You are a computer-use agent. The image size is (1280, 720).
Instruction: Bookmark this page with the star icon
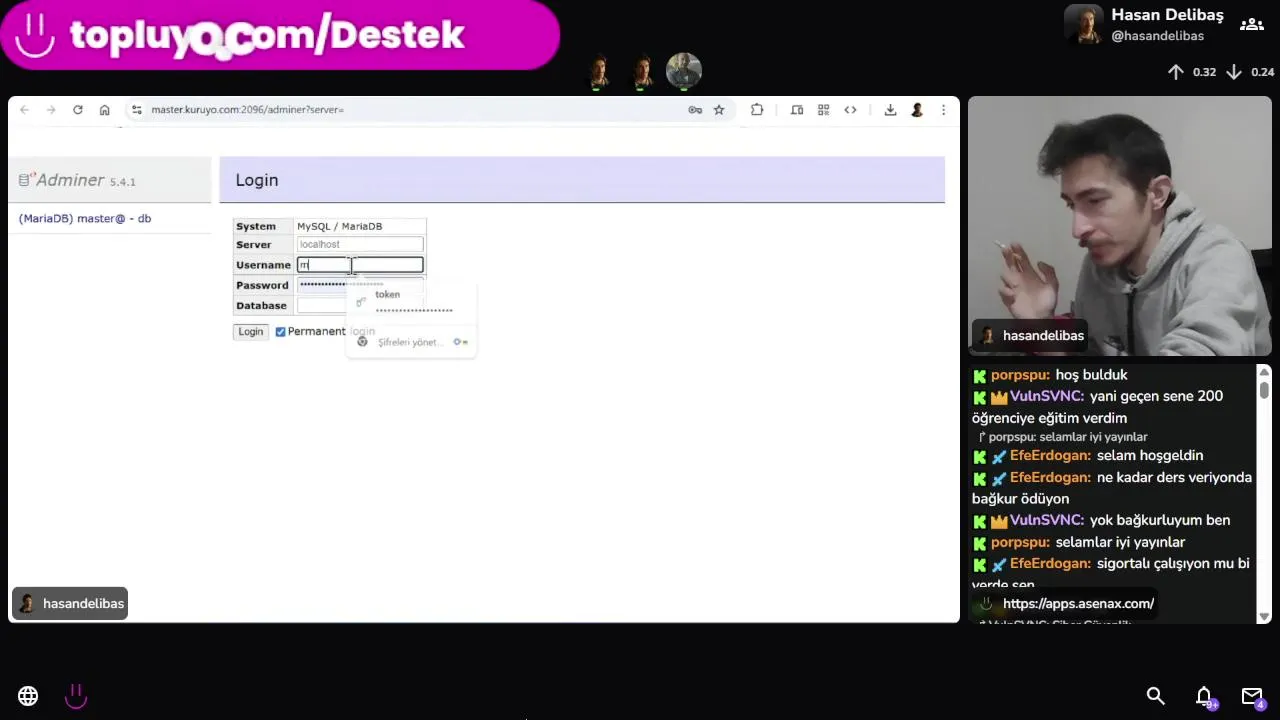(x=719, y=110)
